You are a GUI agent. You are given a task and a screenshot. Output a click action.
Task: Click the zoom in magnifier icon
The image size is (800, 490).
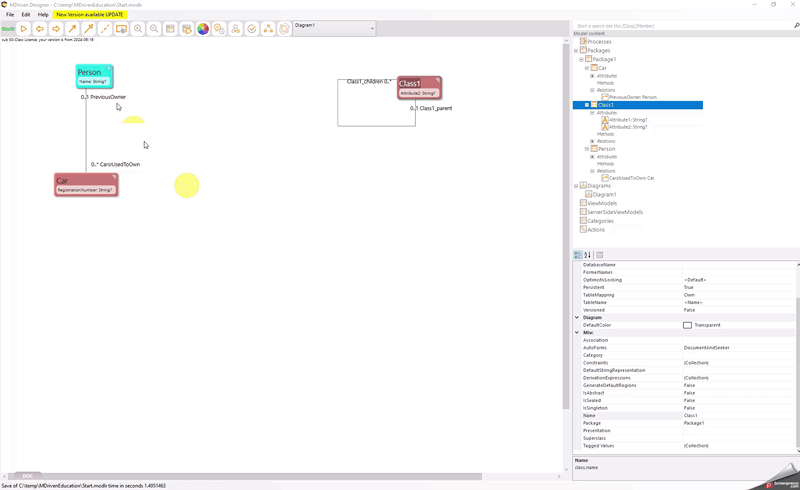[x=138, y=29]
